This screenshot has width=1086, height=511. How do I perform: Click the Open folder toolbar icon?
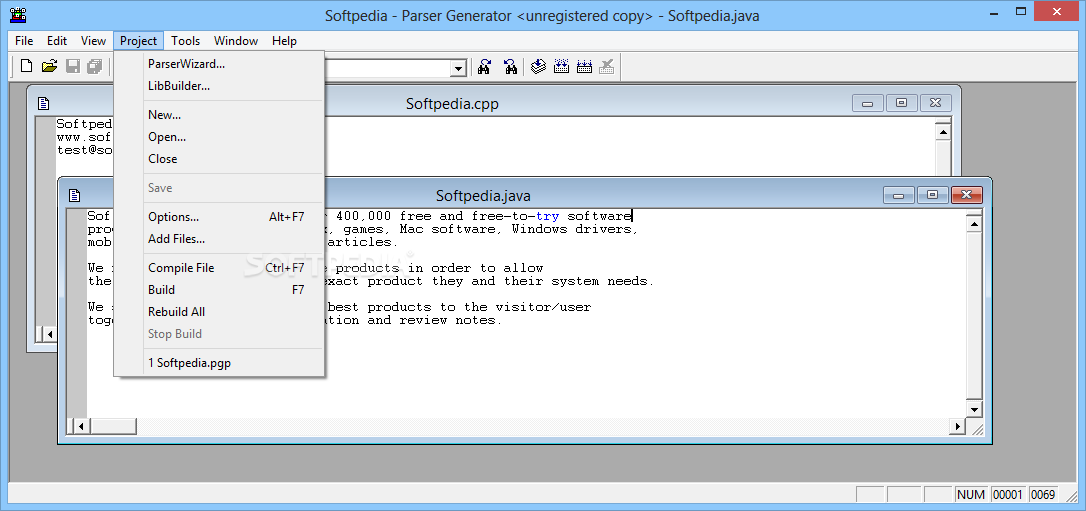pos(49,66)
